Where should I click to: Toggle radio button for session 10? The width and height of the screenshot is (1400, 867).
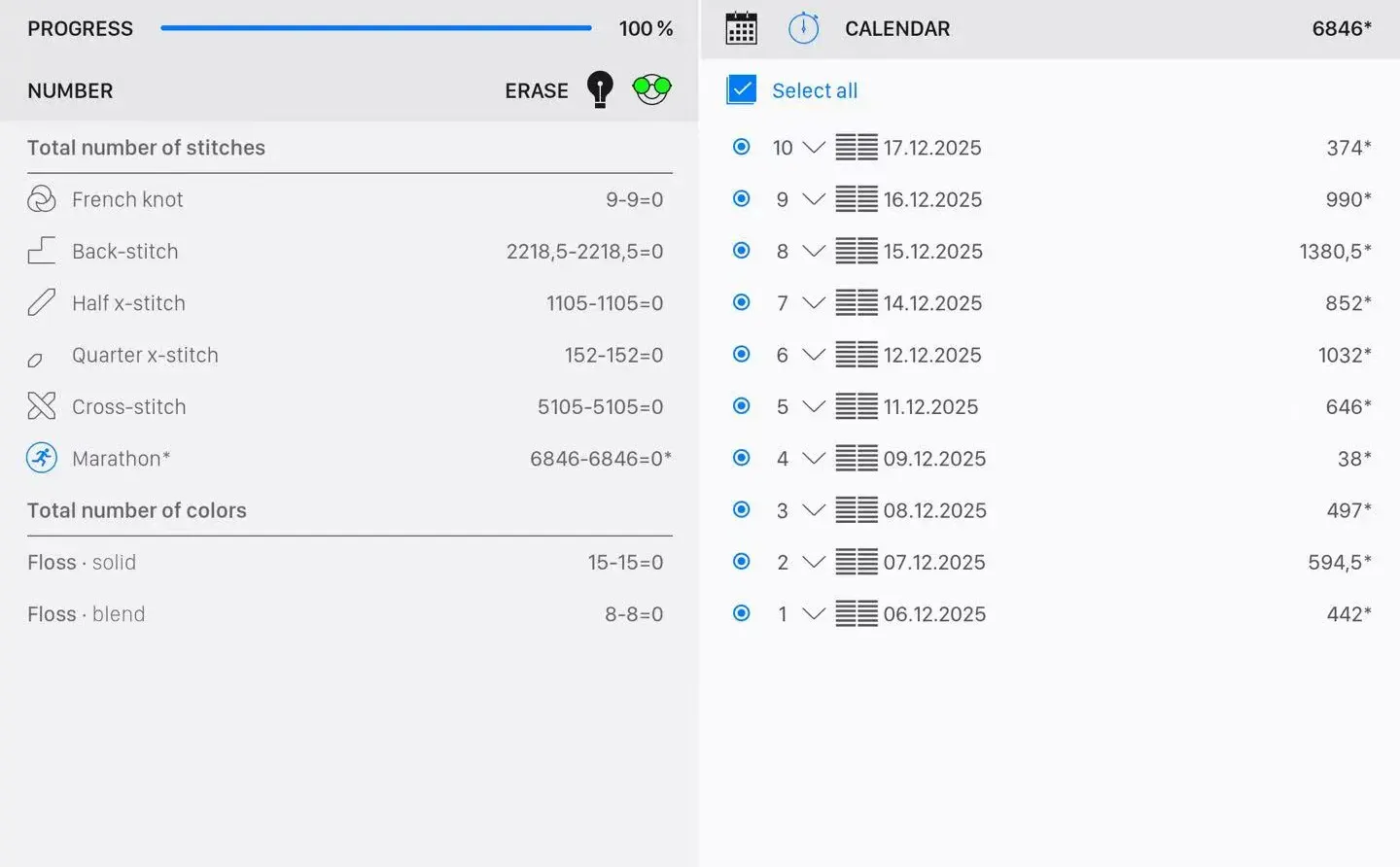[741, 147]
